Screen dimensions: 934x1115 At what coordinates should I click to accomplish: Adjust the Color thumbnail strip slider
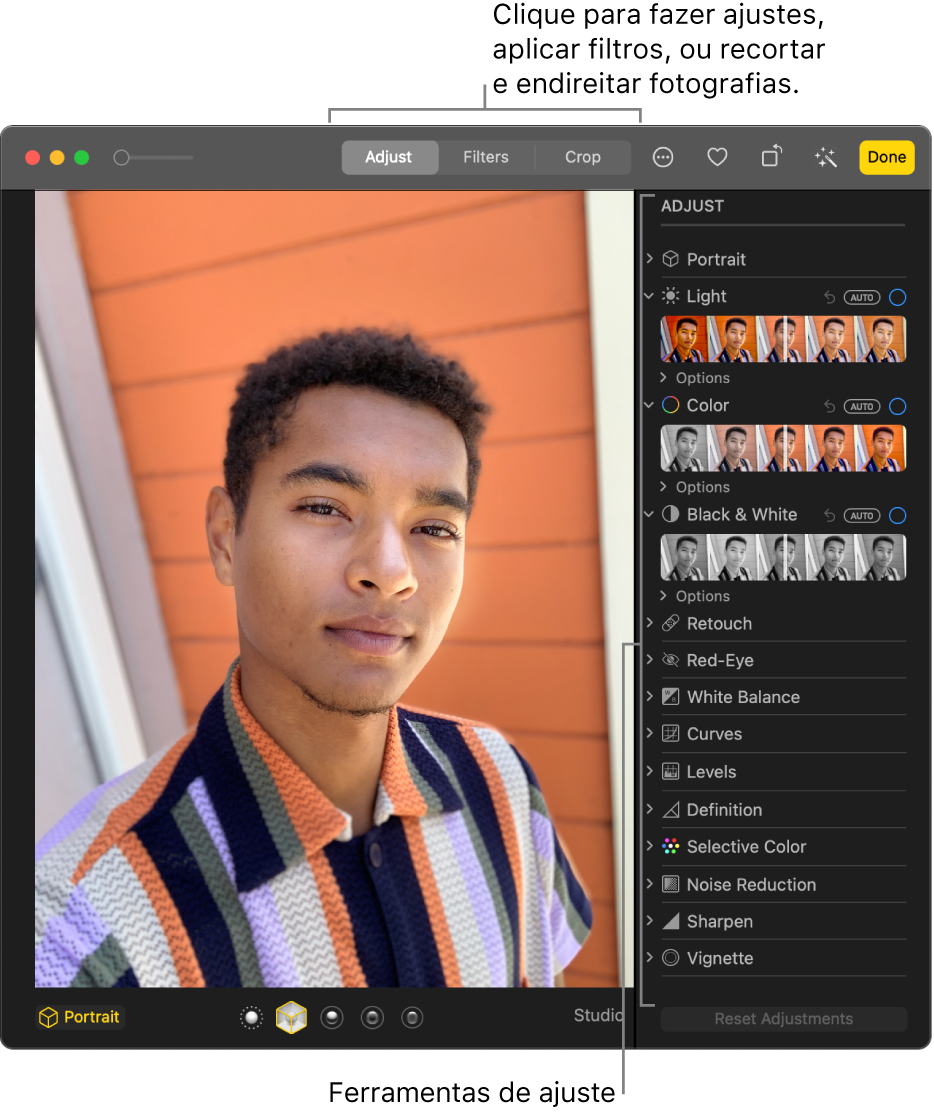[783, 449]
